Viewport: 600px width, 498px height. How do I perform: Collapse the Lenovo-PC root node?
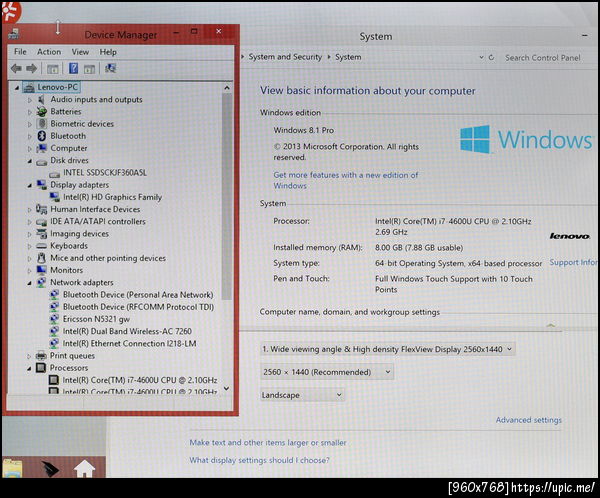click(17, 88)
